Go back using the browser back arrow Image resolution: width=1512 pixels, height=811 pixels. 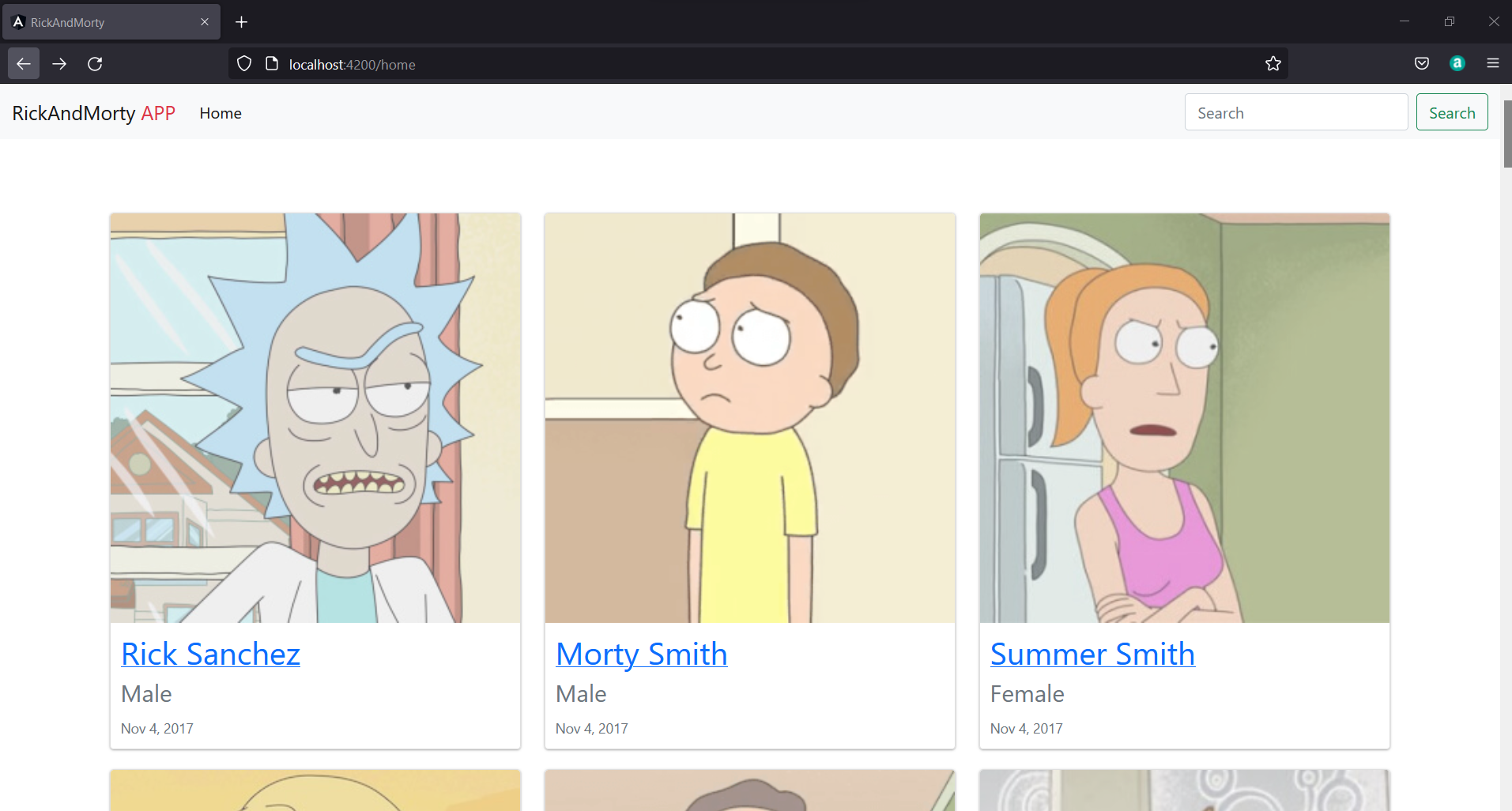pyautogui.click(x=24, y=64)
